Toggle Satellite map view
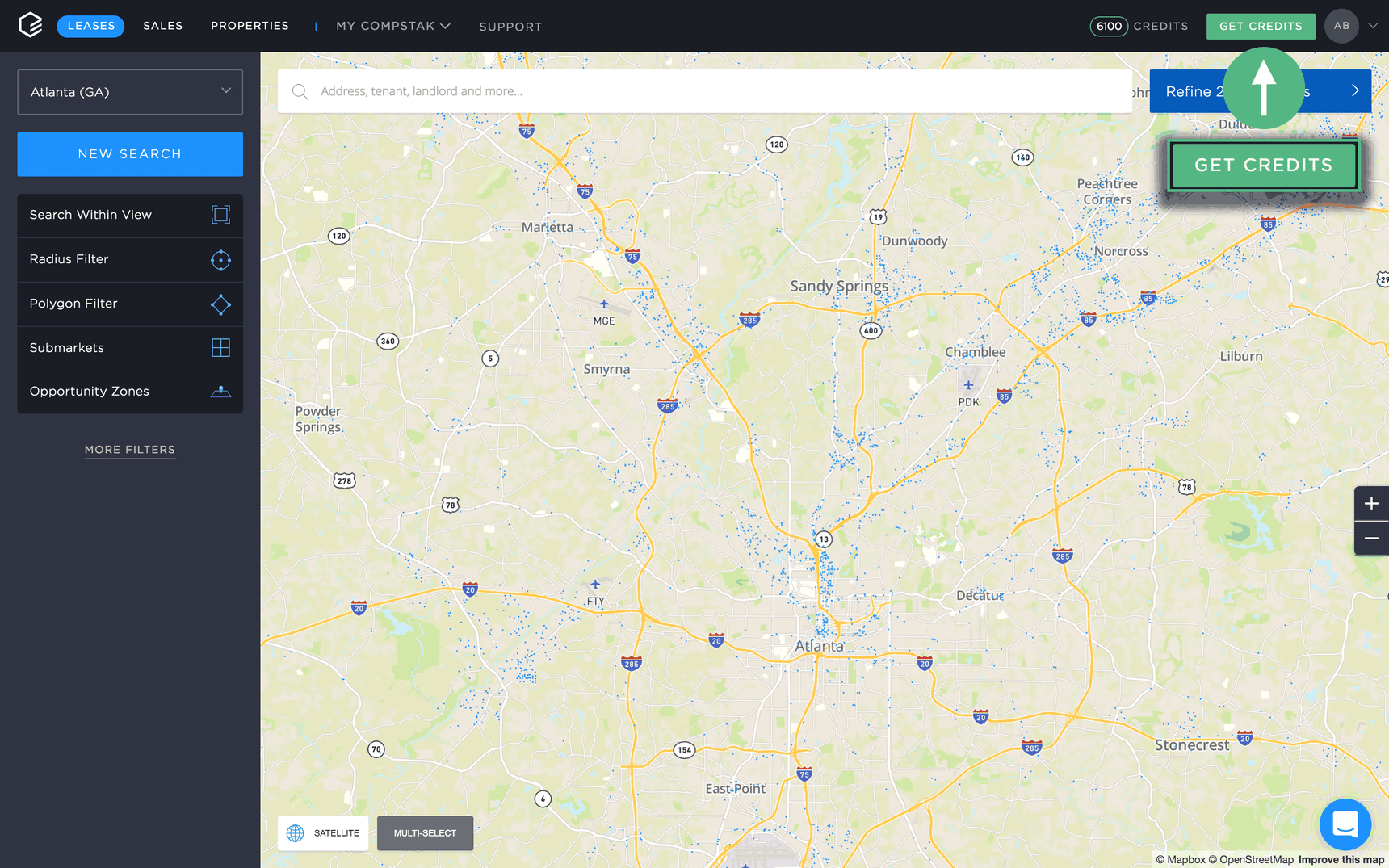The image size is (1389, 868). [x=323, y=833]
